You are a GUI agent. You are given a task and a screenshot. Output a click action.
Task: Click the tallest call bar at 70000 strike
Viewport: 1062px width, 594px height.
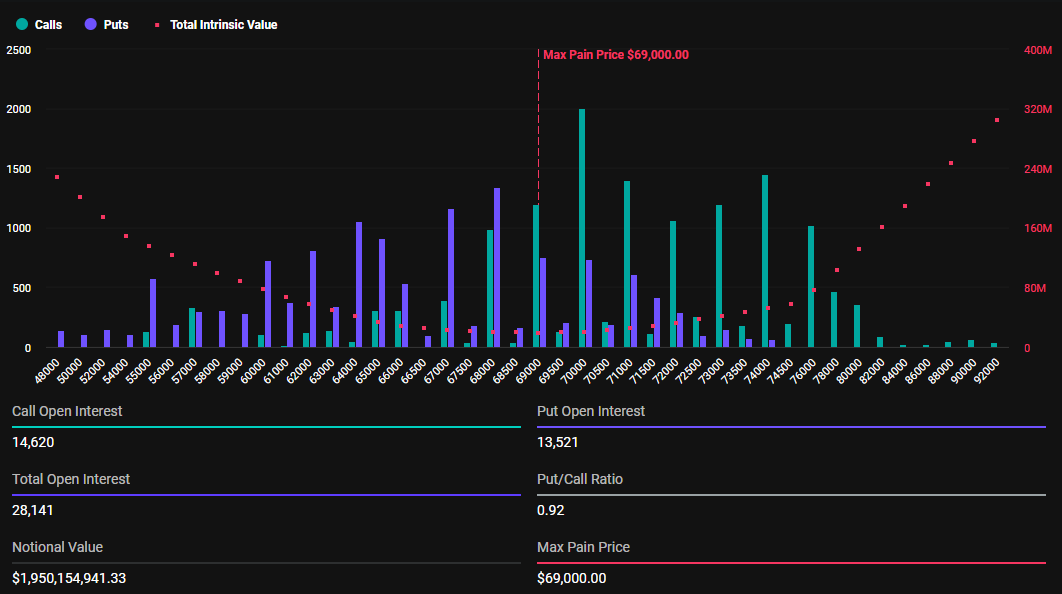(x=582, y=228)
